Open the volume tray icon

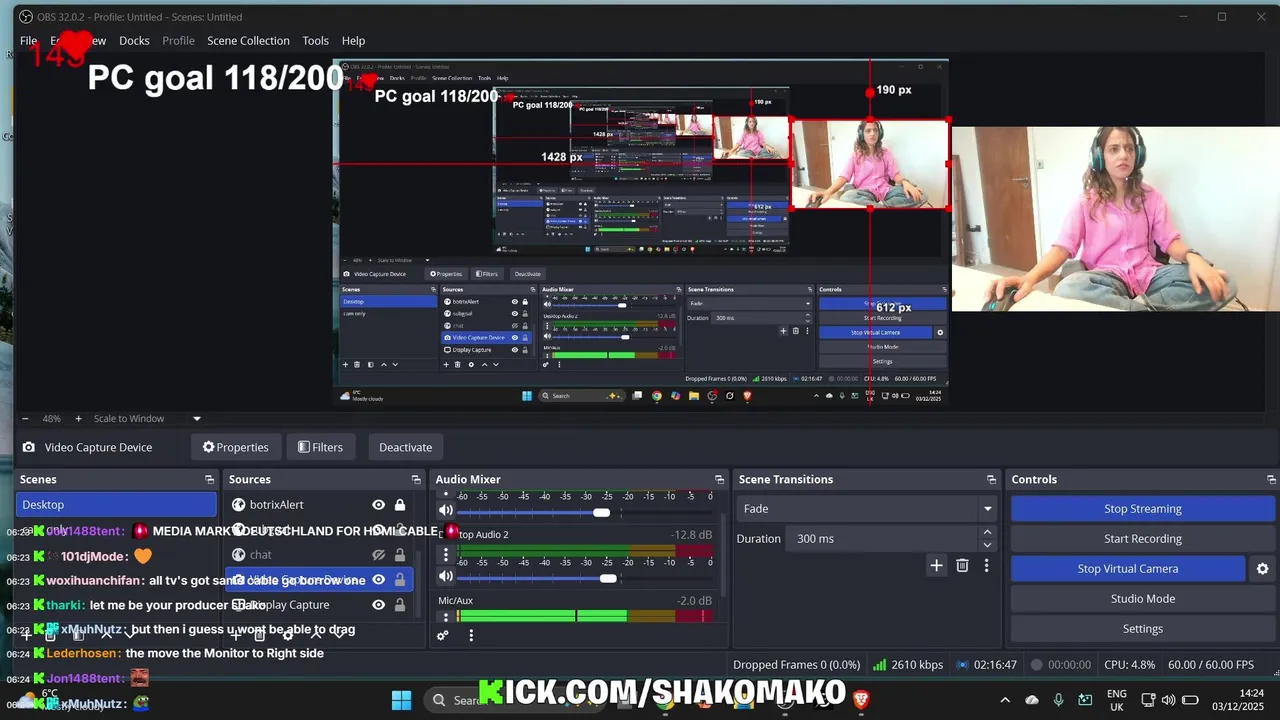1168,700
